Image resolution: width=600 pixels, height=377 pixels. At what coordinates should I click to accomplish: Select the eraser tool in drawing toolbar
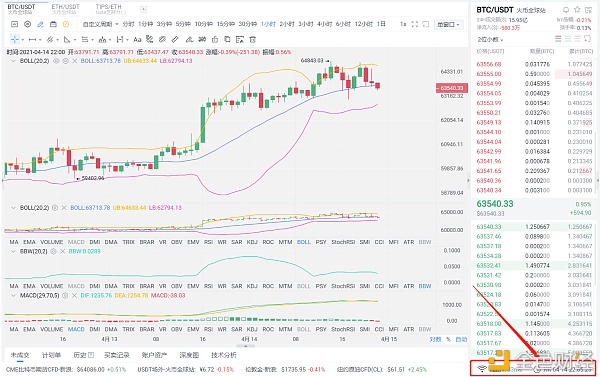[189, 39]
